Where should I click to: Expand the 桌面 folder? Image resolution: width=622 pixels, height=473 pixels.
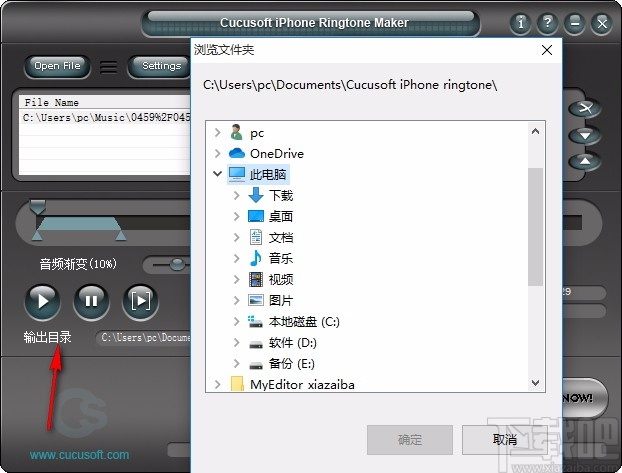(236, 216)
